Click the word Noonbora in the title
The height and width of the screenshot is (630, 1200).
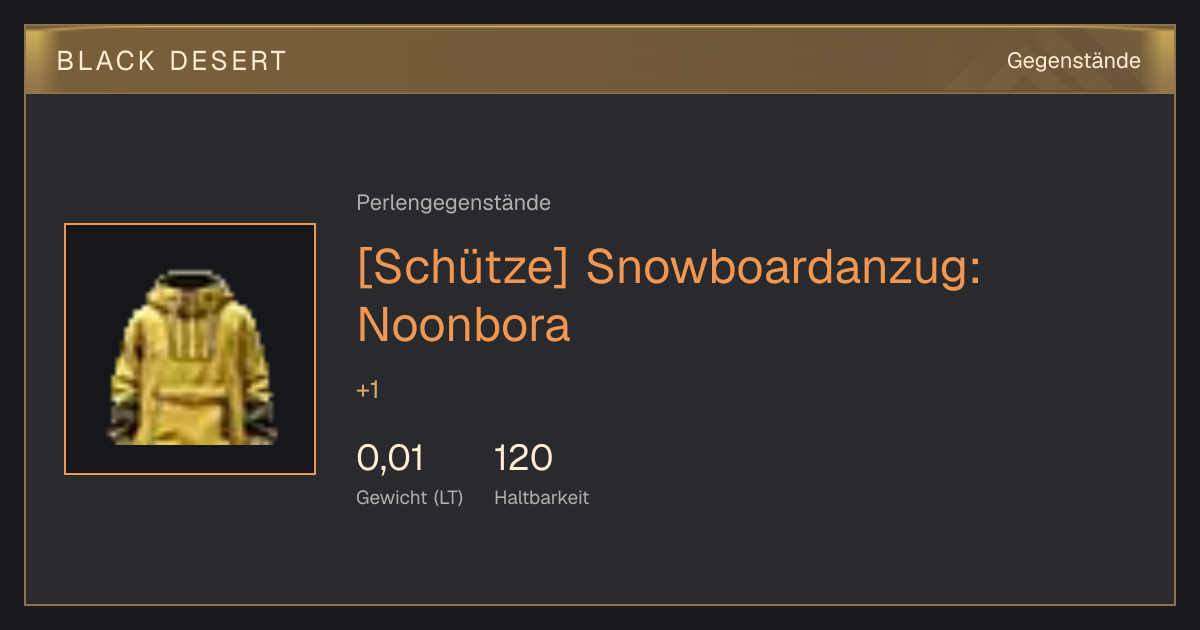[x=463, y=325]
